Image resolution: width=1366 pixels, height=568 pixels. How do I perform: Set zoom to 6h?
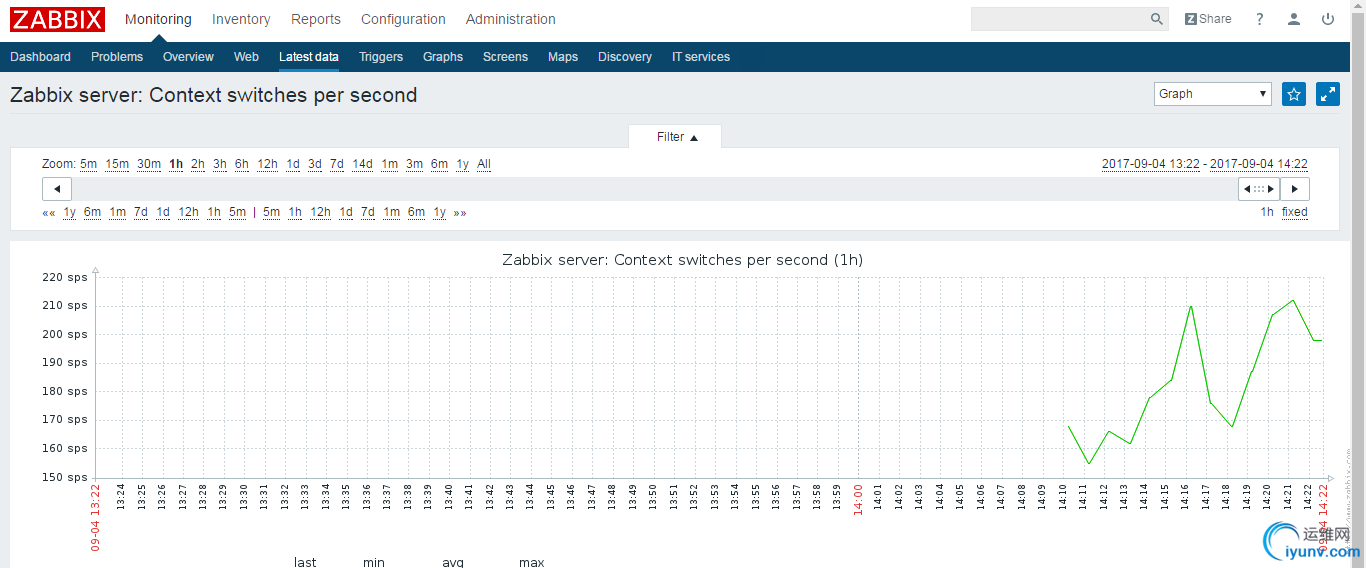pos(242,164)
